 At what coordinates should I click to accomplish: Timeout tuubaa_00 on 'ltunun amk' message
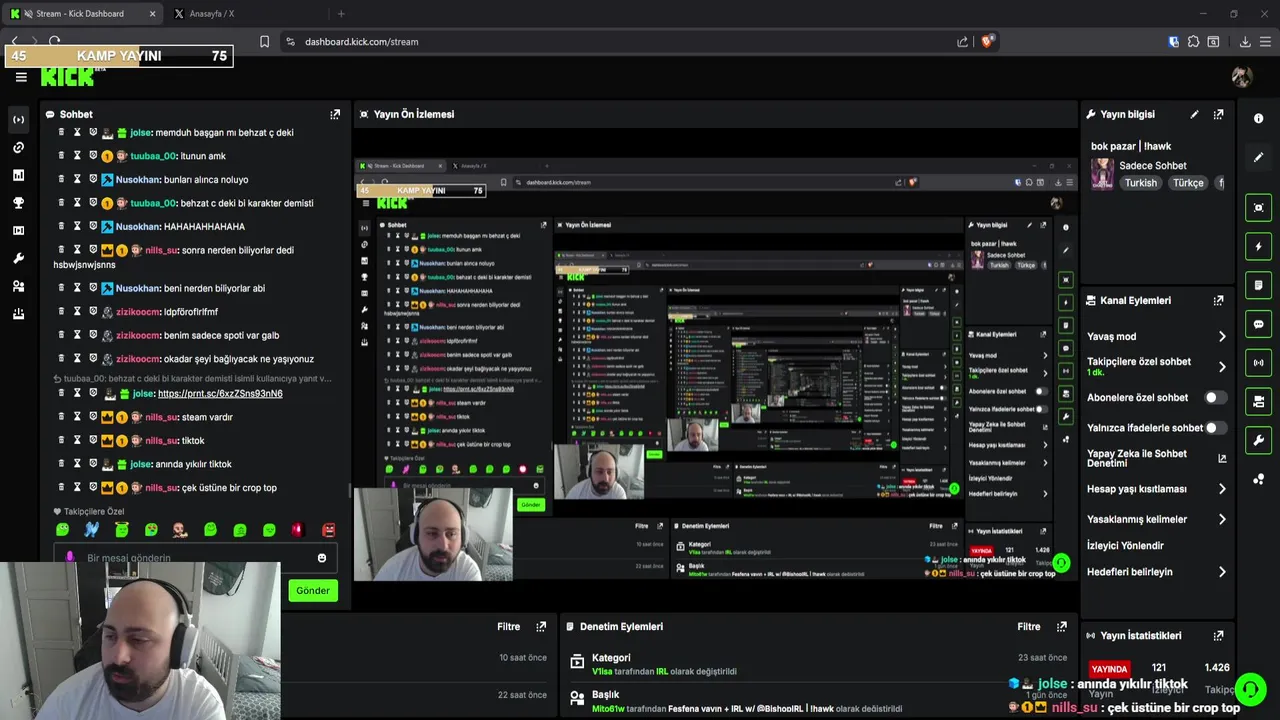[77, 155]
